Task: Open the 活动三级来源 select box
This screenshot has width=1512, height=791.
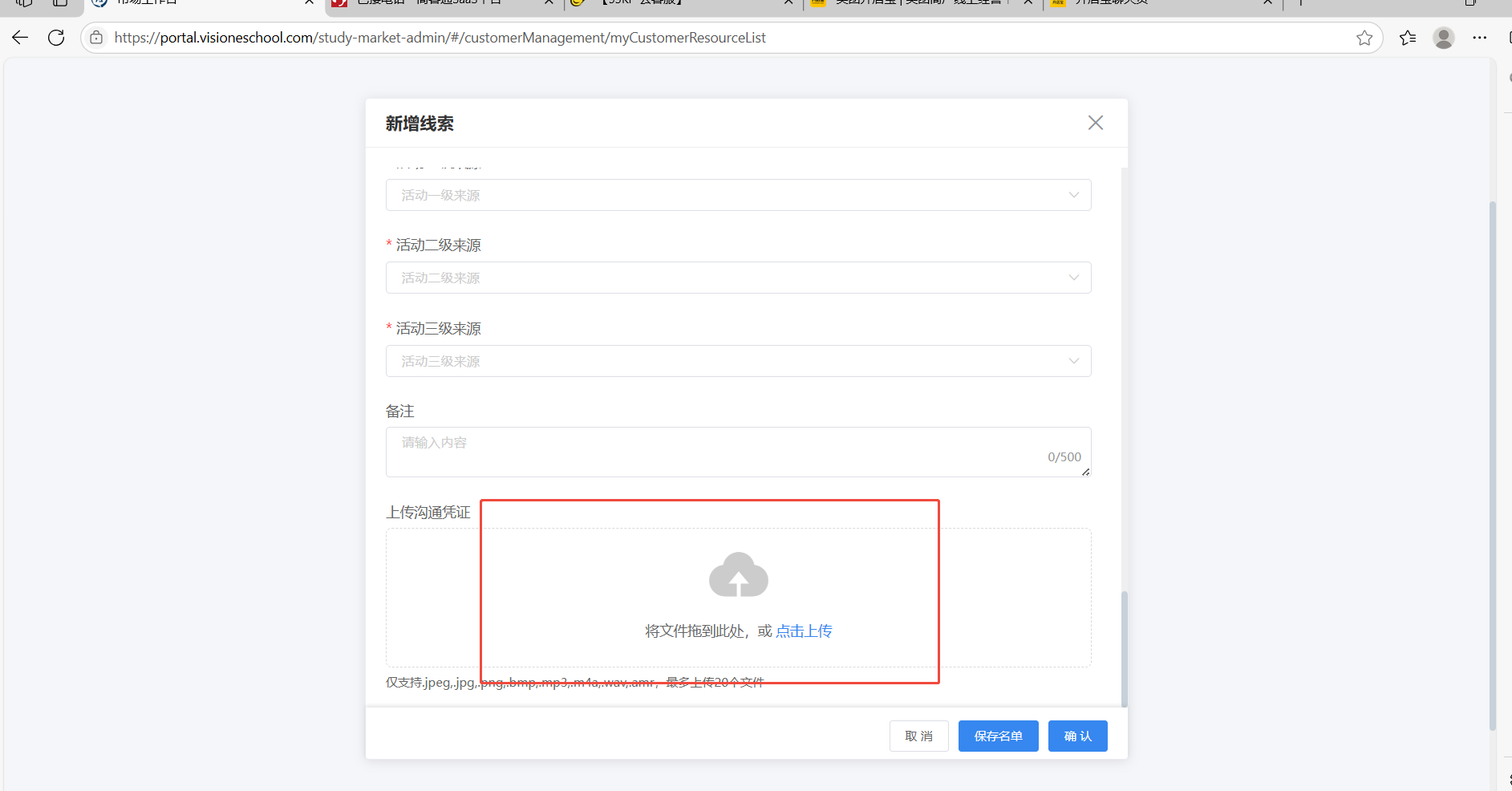Action: pos(738,361)
